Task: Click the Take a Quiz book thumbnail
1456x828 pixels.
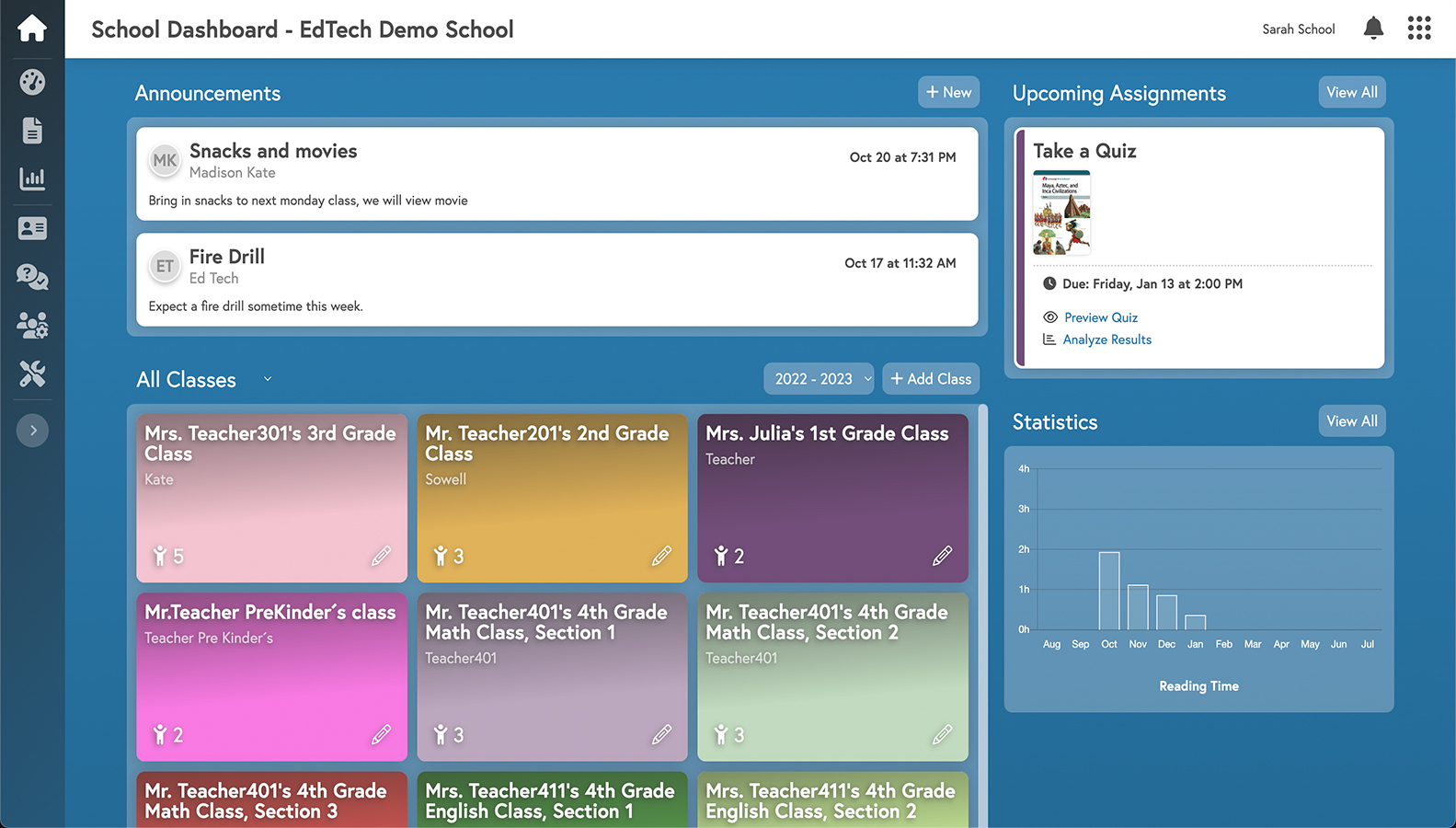Action: pyautogui.click(x=1061, y=213)
